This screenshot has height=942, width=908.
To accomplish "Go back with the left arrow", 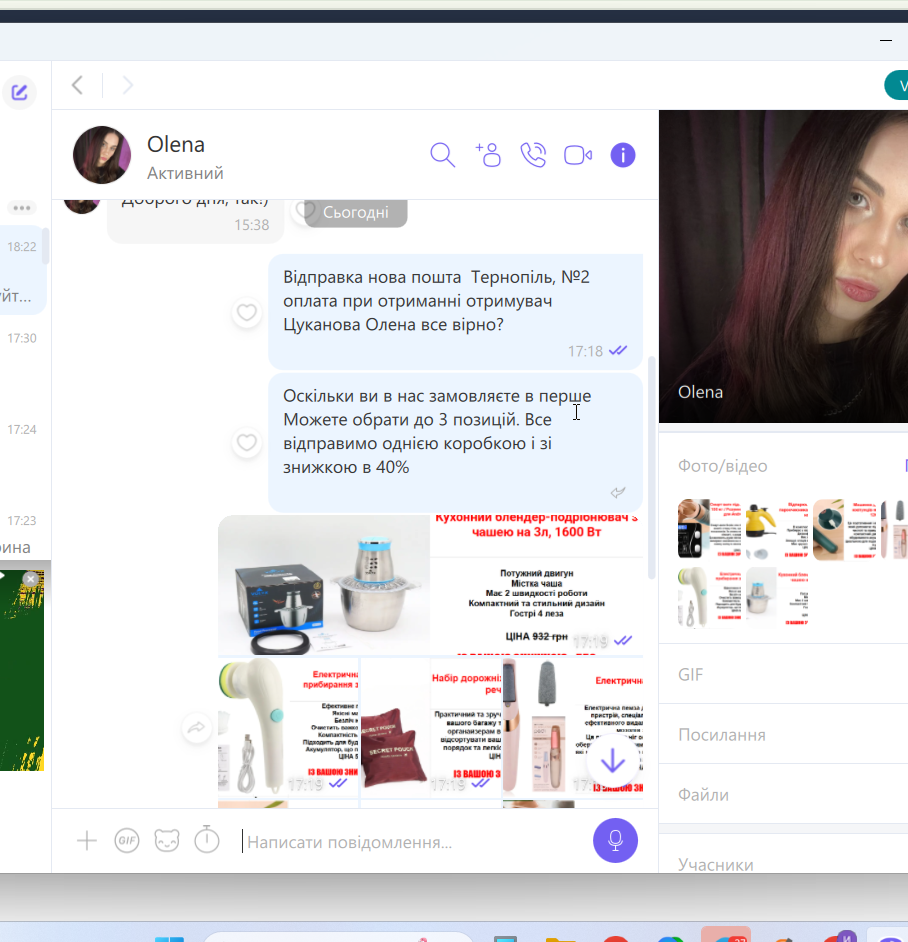I will click(x=78, y=85).
